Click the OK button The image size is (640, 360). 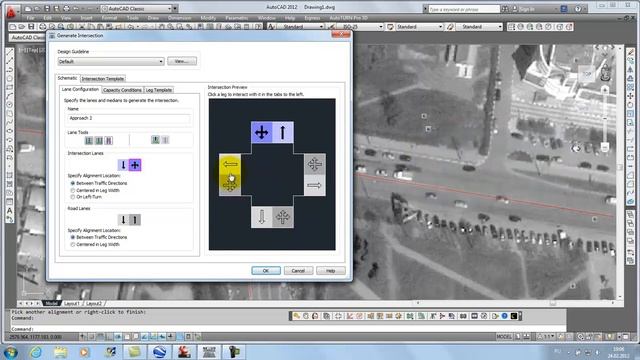266,271
